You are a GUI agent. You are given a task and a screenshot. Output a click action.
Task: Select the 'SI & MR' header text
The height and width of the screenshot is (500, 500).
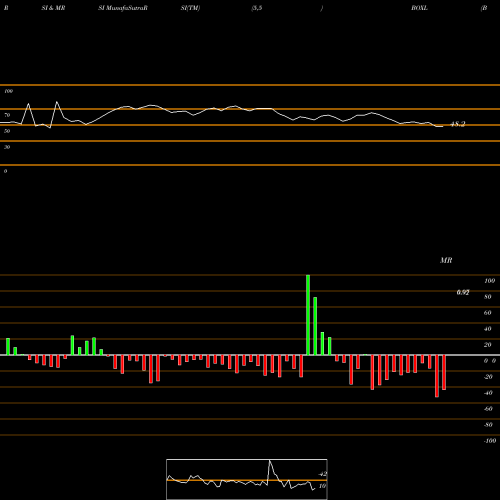[x=53, y=8]
